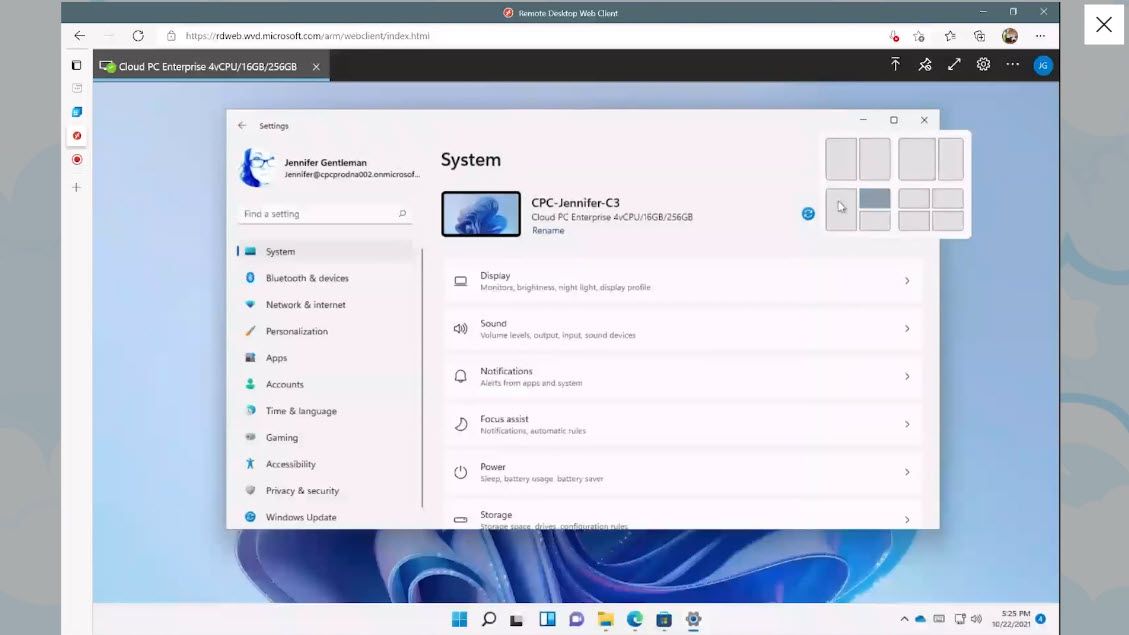Open taskbar Search magnifier
This screenshot has width=1129, height=635.
point(489,619)
